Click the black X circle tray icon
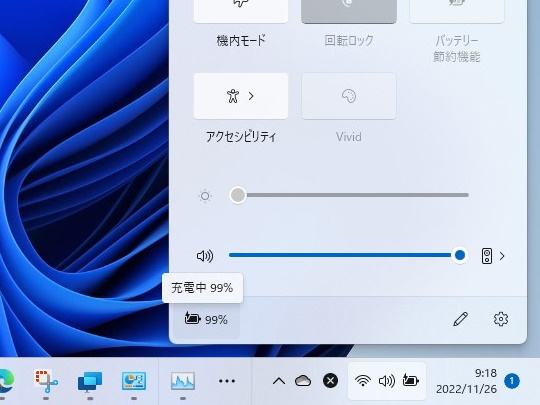Screen dimensions: 540x405 pos(330,381)
